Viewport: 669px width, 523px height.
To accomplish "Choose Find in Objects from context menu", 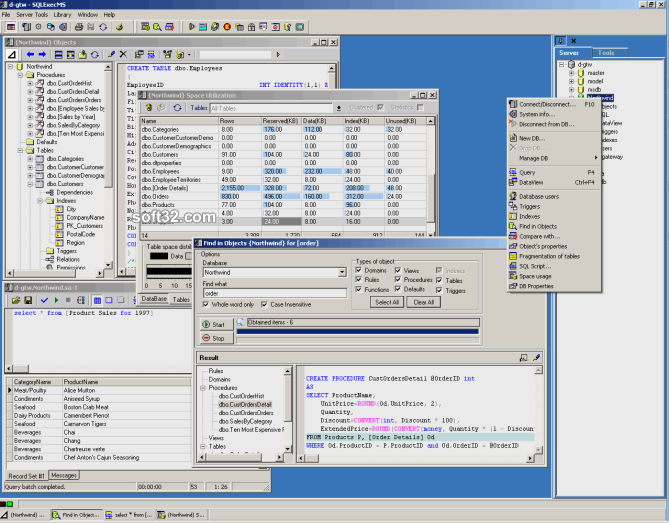I will (x=538, y=227).
